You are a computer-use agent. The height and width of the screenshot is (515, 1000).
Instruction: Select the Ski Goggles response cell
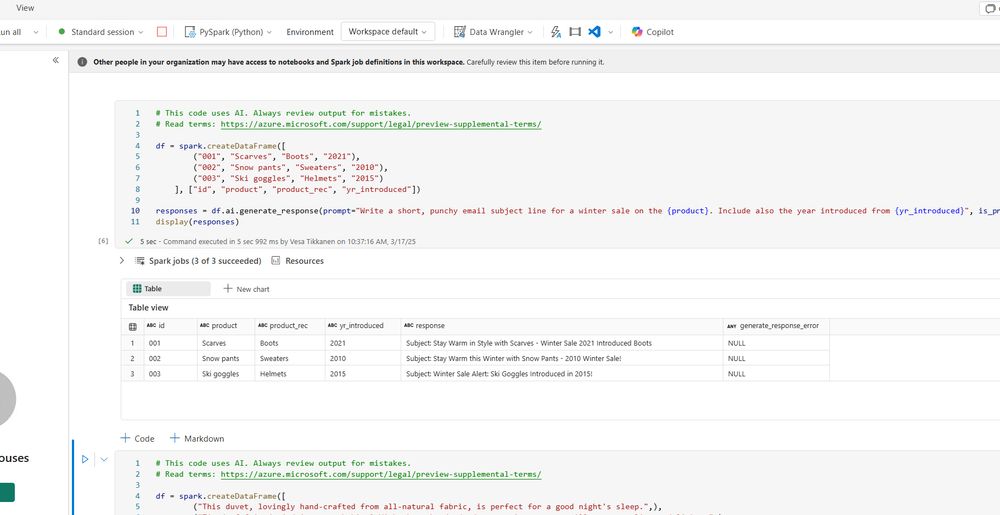[562, 374]
